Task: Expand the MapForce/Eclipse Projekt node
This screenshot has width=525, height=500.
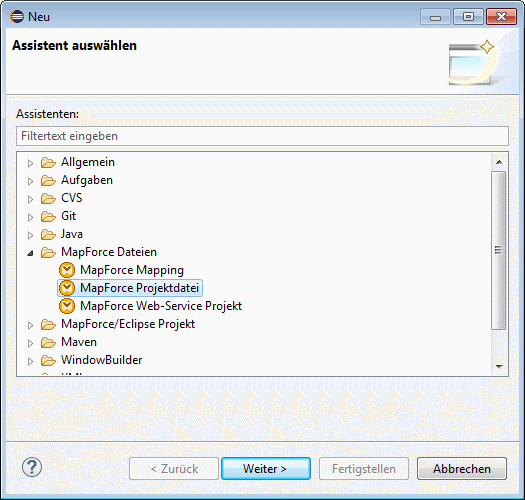Action: pyautogui.click(x=30, y=325)
